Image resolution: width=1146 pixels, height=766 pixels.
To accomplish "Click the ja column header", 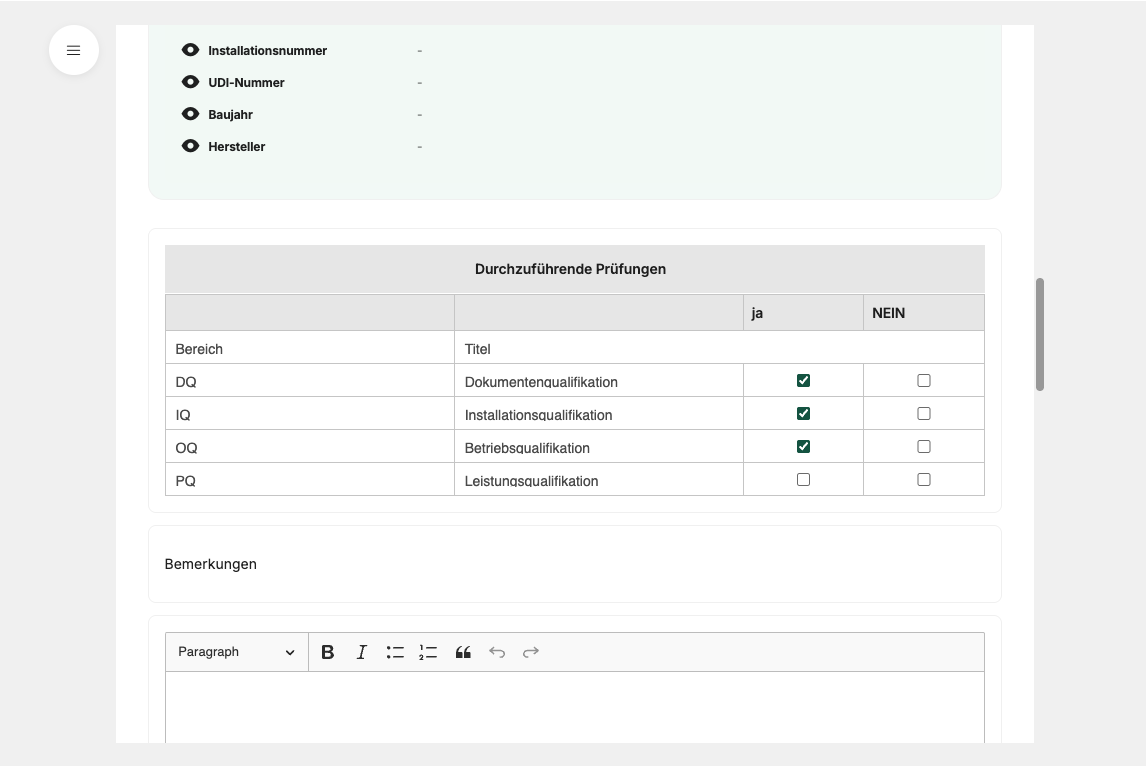I will (803, 313).
